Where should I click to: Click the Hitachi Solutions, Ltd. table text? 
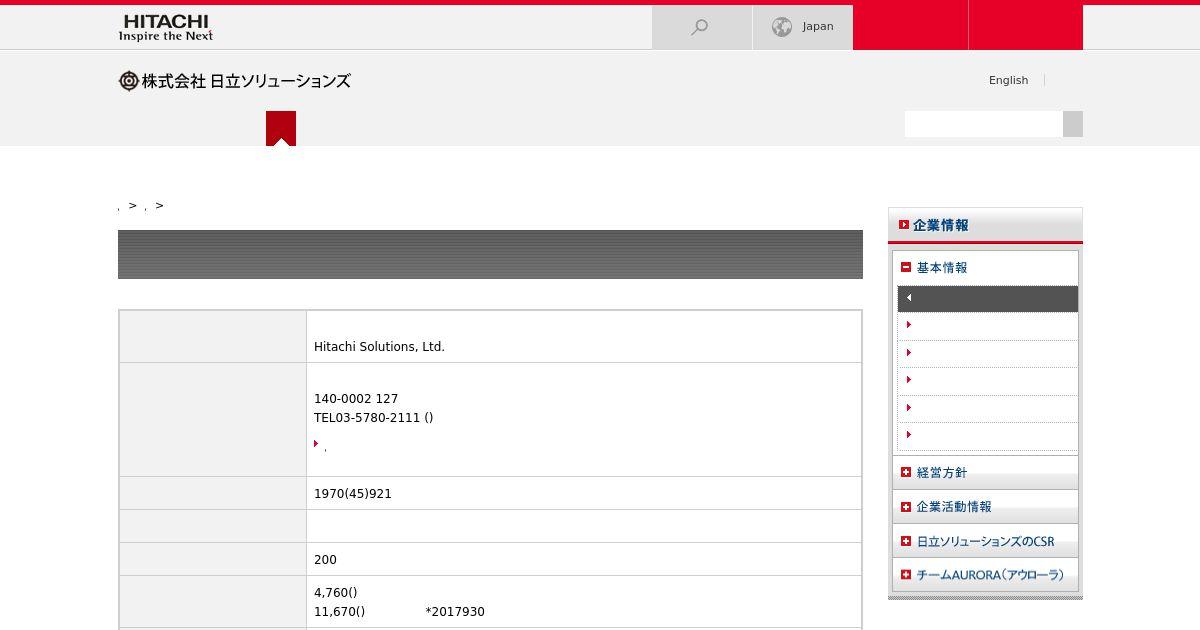tap(379, 347)
